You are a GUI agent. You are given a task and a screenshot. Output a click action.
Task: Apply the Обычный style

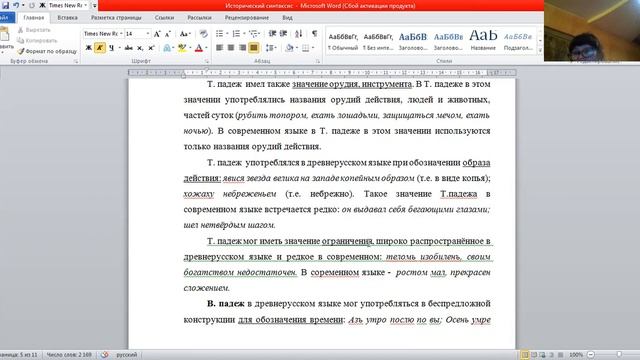click(x=343, y=41)
